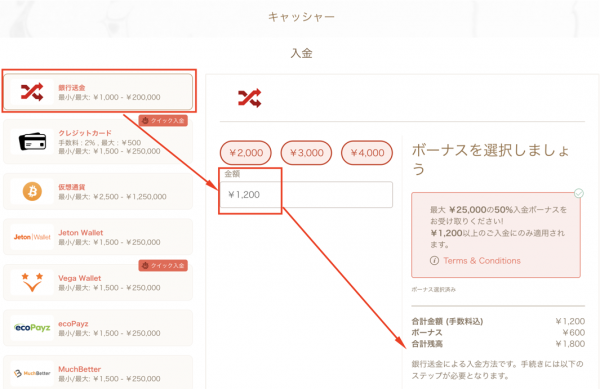The height and width of the screenshot is (389, 600).
Task: Click the ボーナス ¥600 row
Action: click(498, 332)
